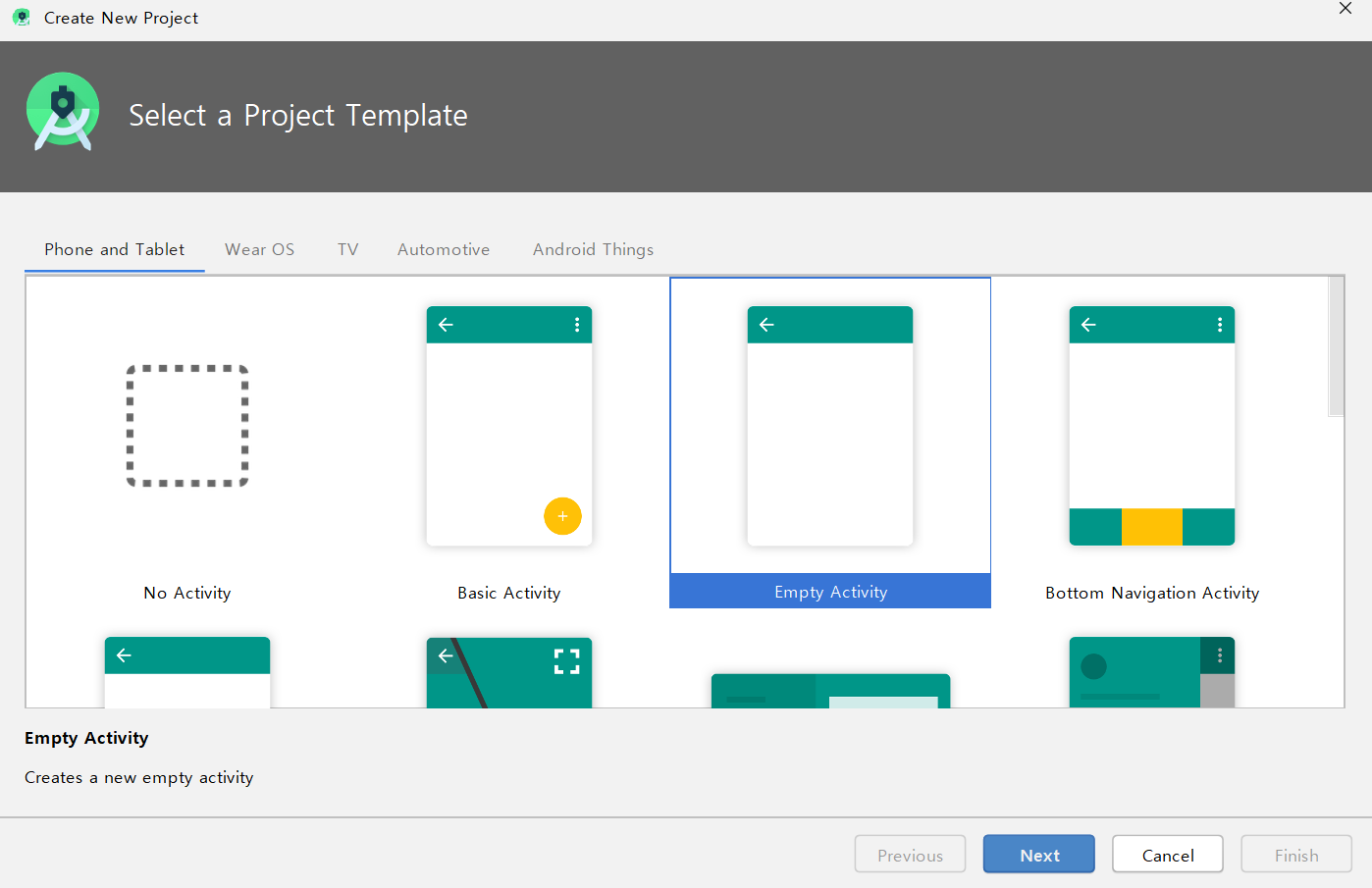Click the Bottom Navigation Activity label
This screenshot has height=888, width=1372.
(1152, 593)
